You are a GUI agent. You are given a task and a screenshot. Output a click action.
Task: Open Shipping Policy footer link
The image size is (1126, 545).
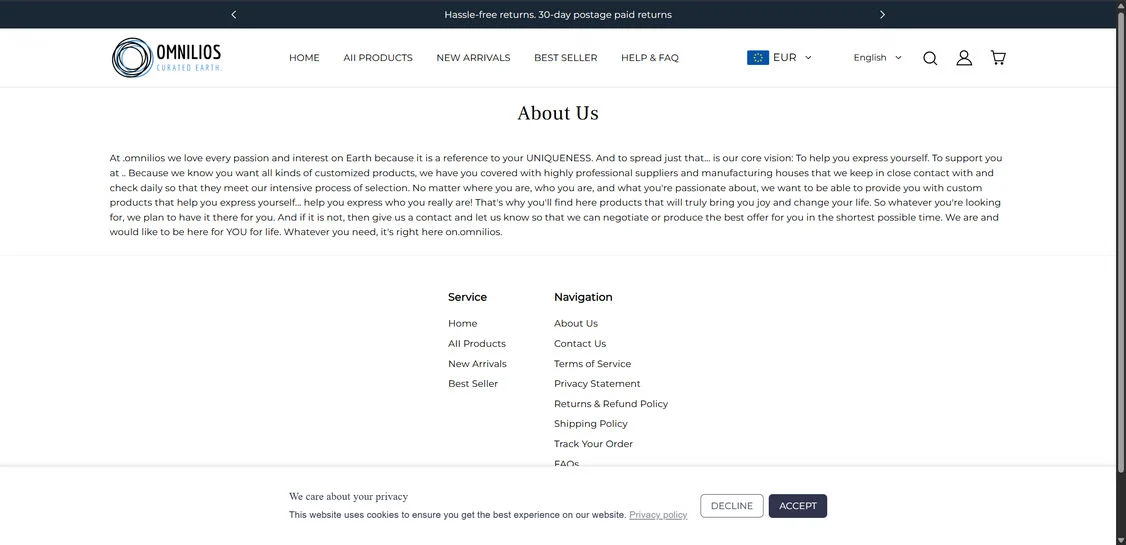[x=590, y=424]
